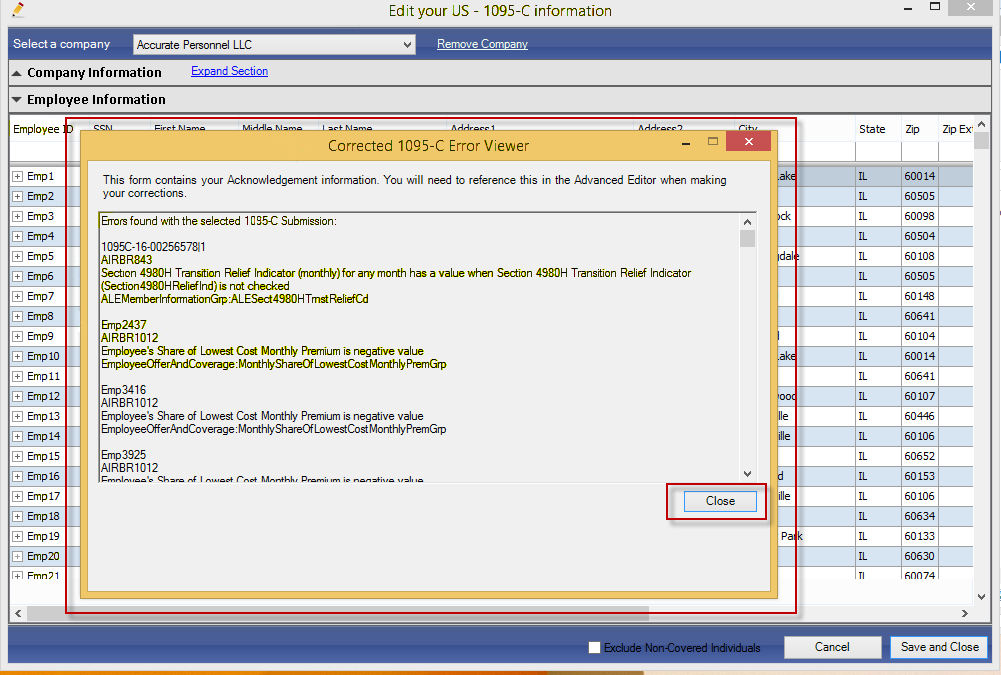Maximize the Error Viewer dialog

click(x=713, y=141)
